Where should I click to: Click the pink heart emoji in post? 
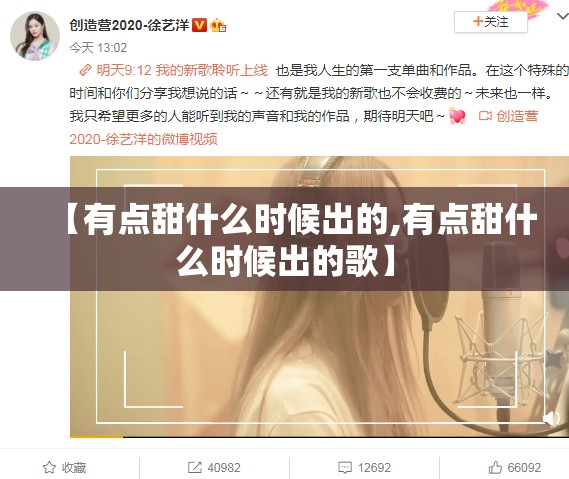pyautogui.click(x=457, y=116)
